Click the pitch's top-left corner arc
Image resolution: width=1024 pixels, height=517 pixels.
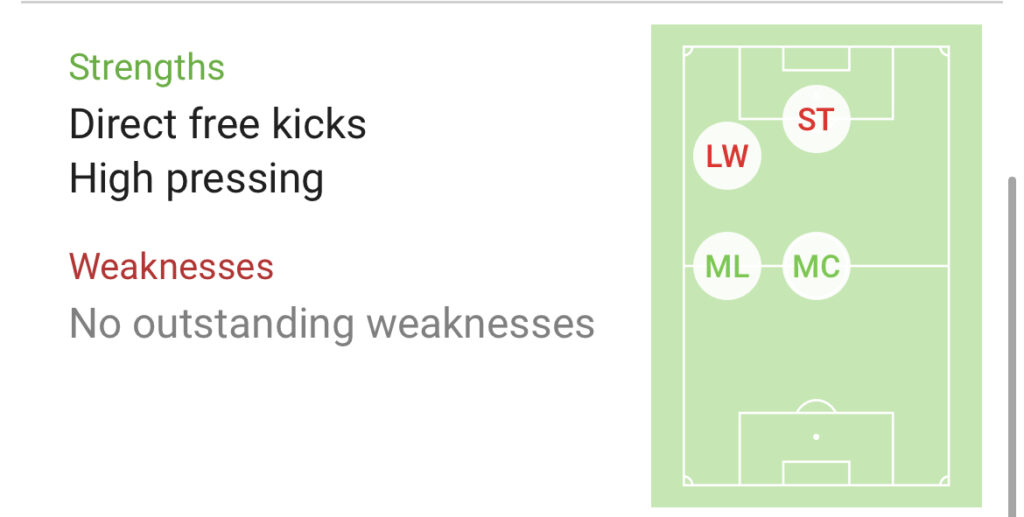(687, 50)
